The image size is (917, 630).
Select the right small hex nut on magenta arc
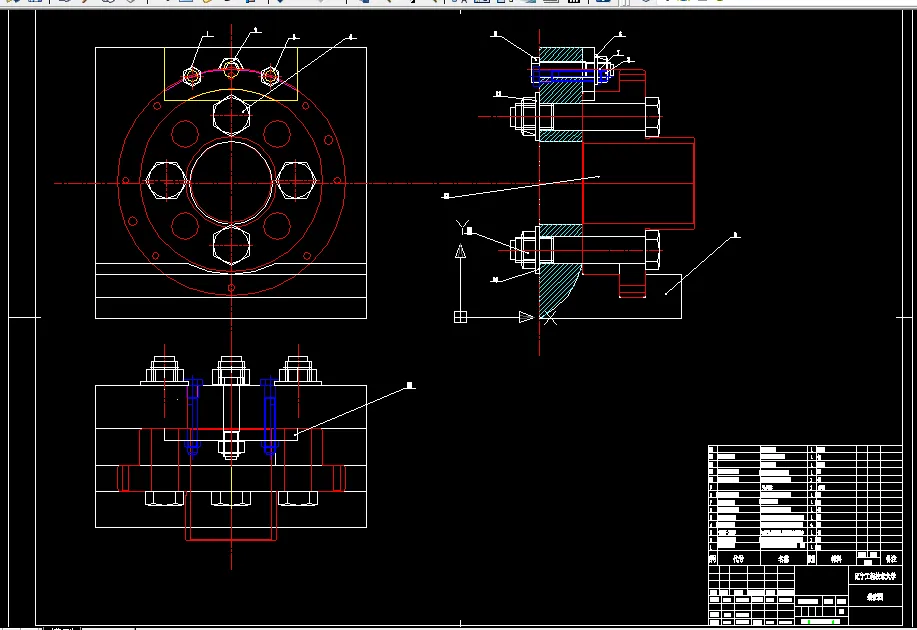pos(270,76)
